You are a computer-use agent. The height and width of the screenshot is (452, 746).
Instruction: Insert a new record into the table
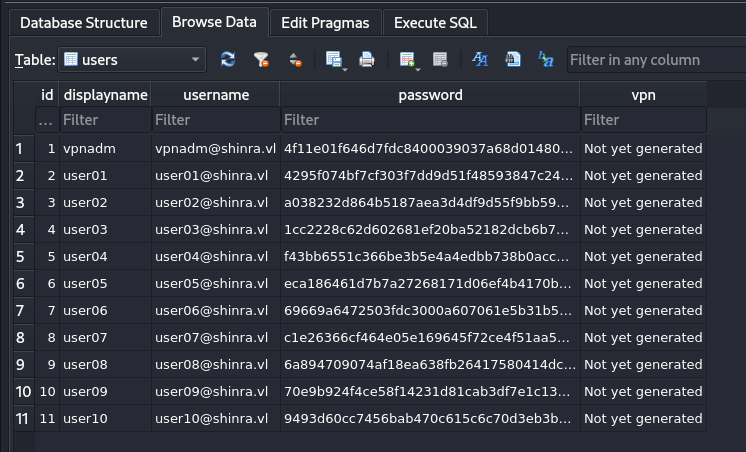pos(406,60)
